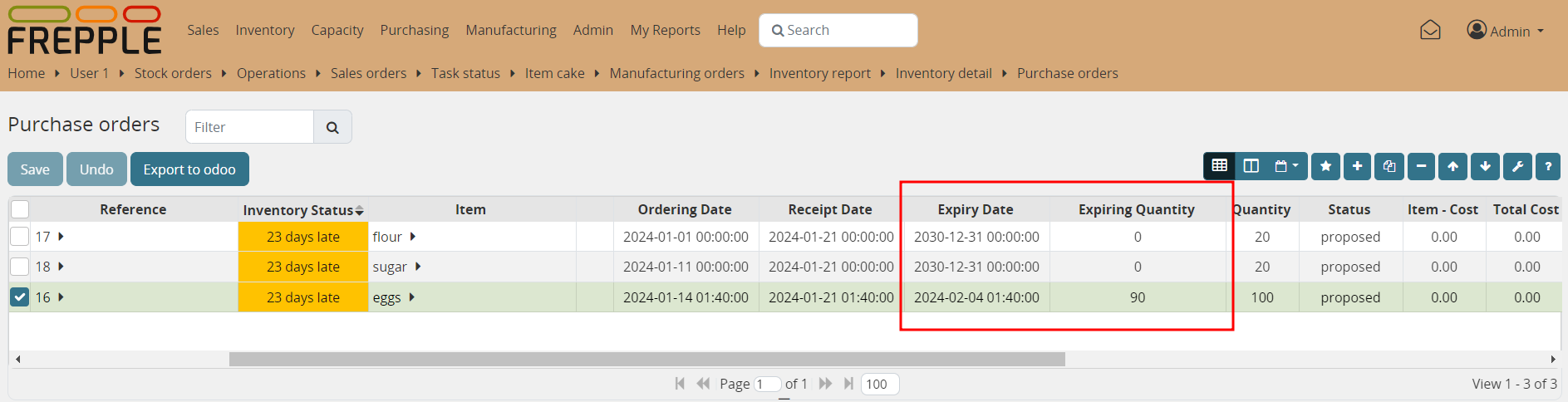
Task: Open the Inventory menu
Action: (264, 30)
